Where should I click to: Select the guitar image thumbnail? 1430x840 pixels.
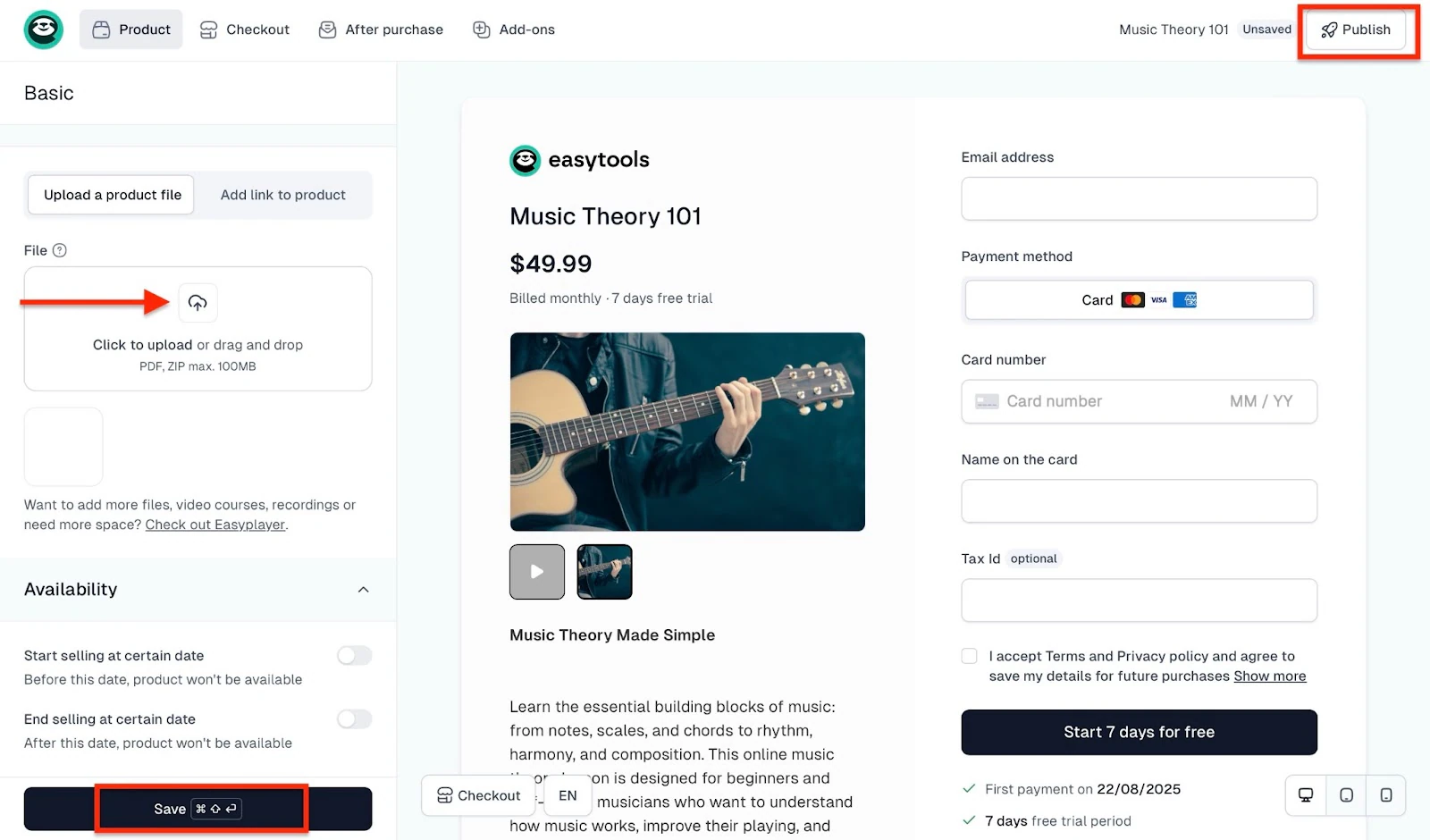(604, 572)
